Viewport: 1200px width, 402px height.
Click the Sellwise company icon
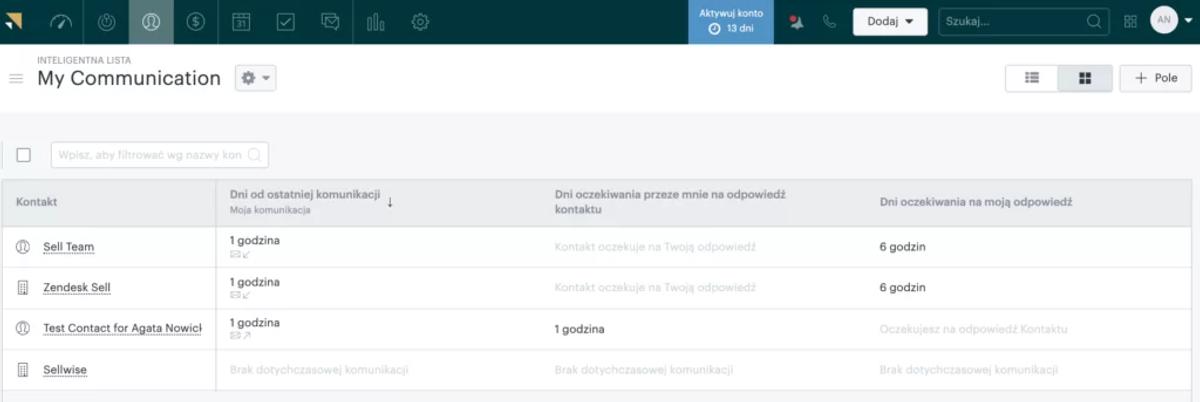(x=24, y=370)
